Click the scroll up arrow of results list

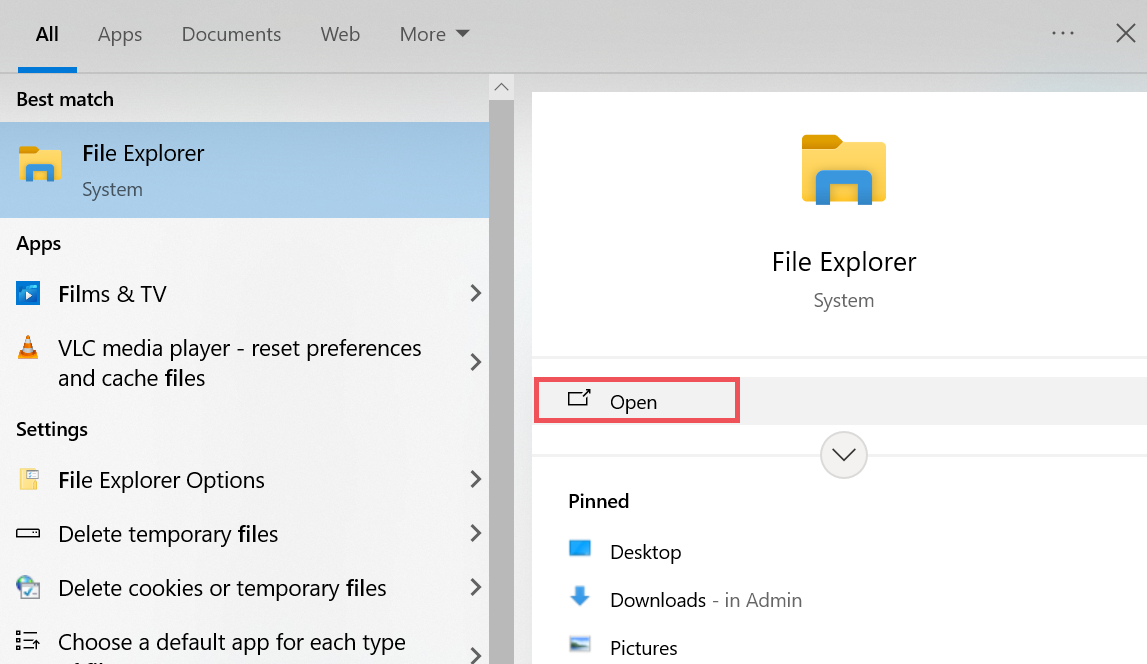501,87
